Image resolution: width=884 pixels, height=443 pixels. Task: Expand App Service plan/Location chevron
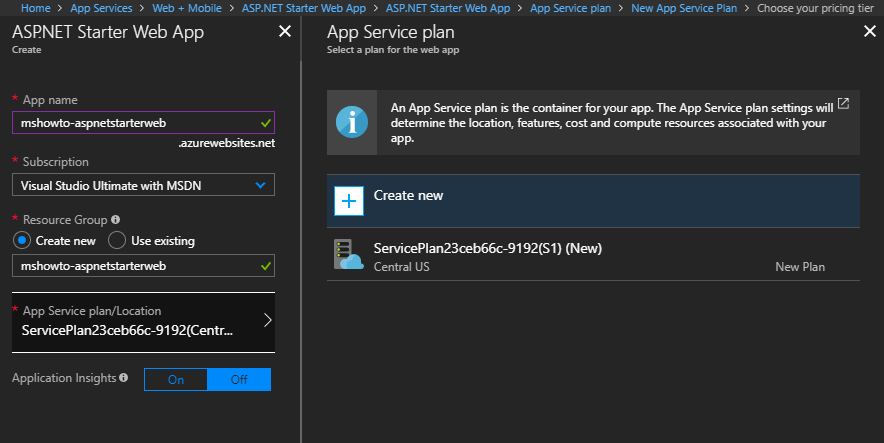pos(268,321)
